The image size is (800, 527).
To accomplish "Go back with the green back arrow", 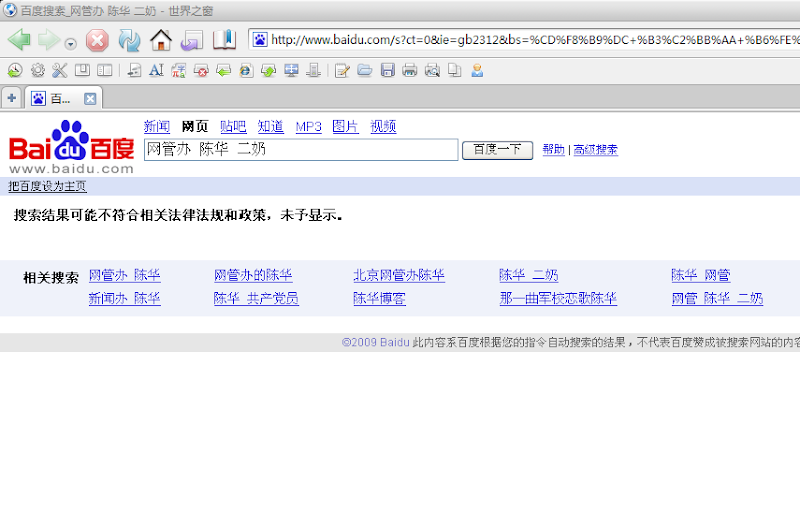I will (x=19, y=40).
